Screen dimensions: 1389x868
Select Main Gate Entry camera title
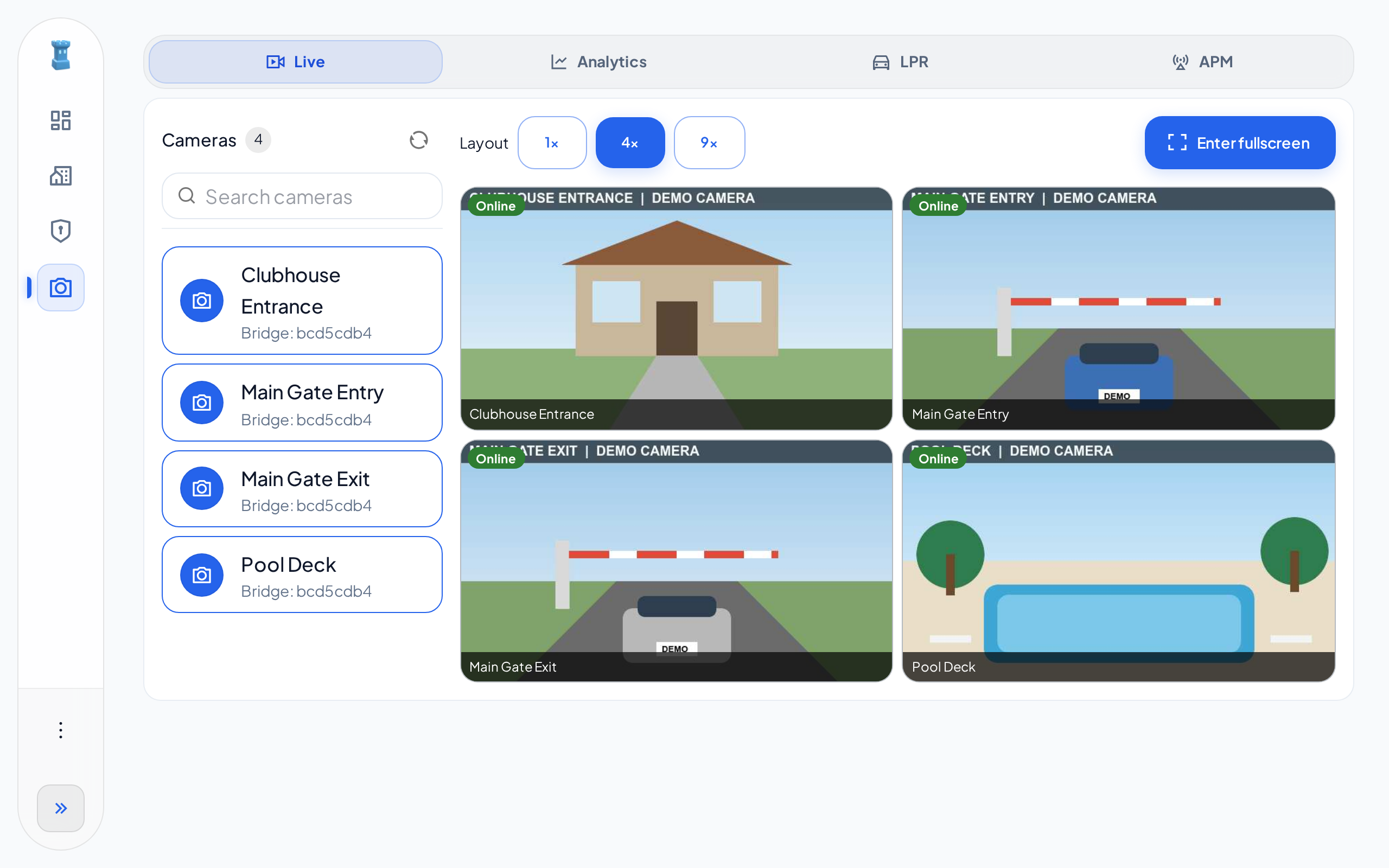pos(312,392)
